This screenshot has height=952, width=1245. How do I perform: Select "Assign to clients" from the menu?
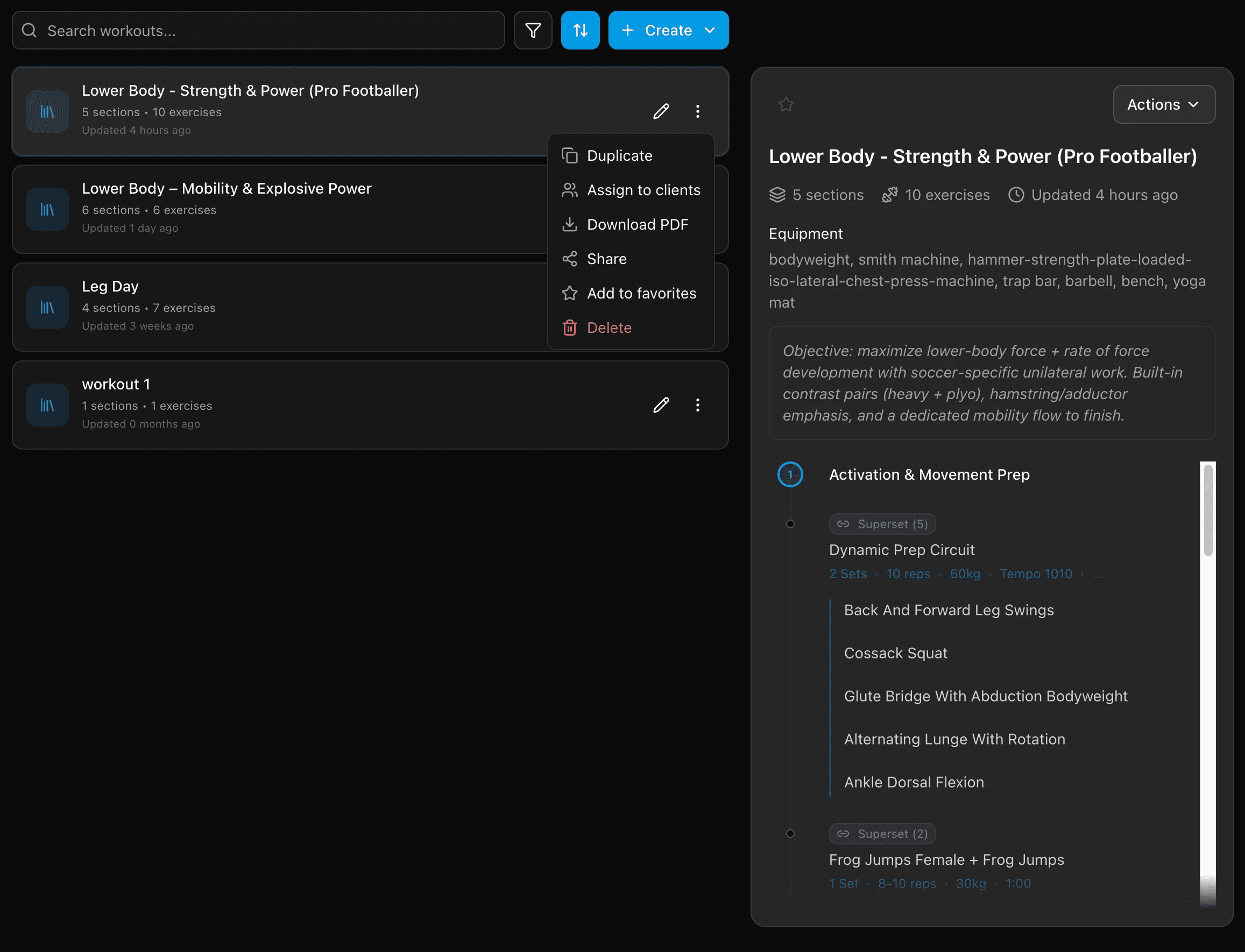pyautogui.click(x=643, y=190)
